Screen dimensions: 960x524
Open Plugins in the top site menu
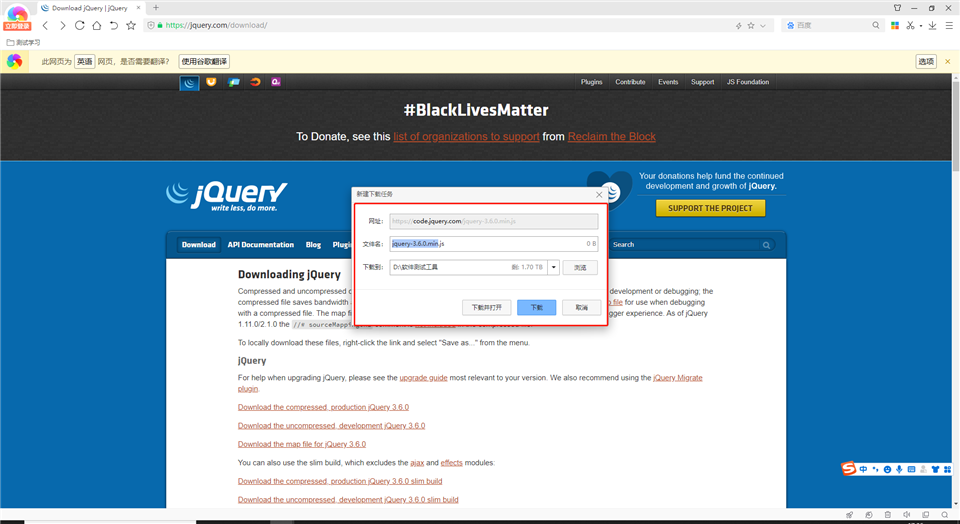pyautogui.click(x=591, y=82)
